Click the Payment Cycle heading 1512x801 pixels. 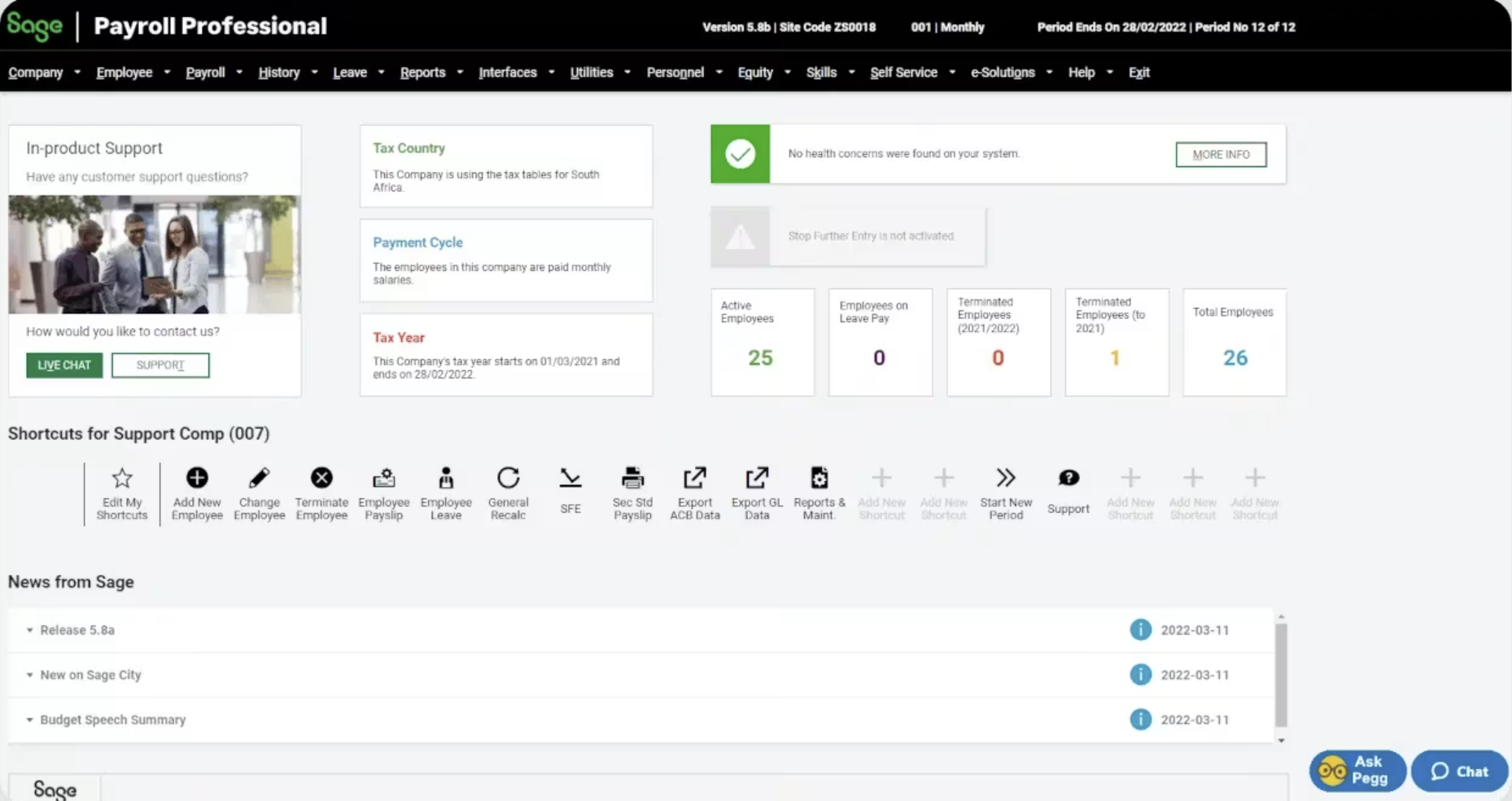pos(417,243)
